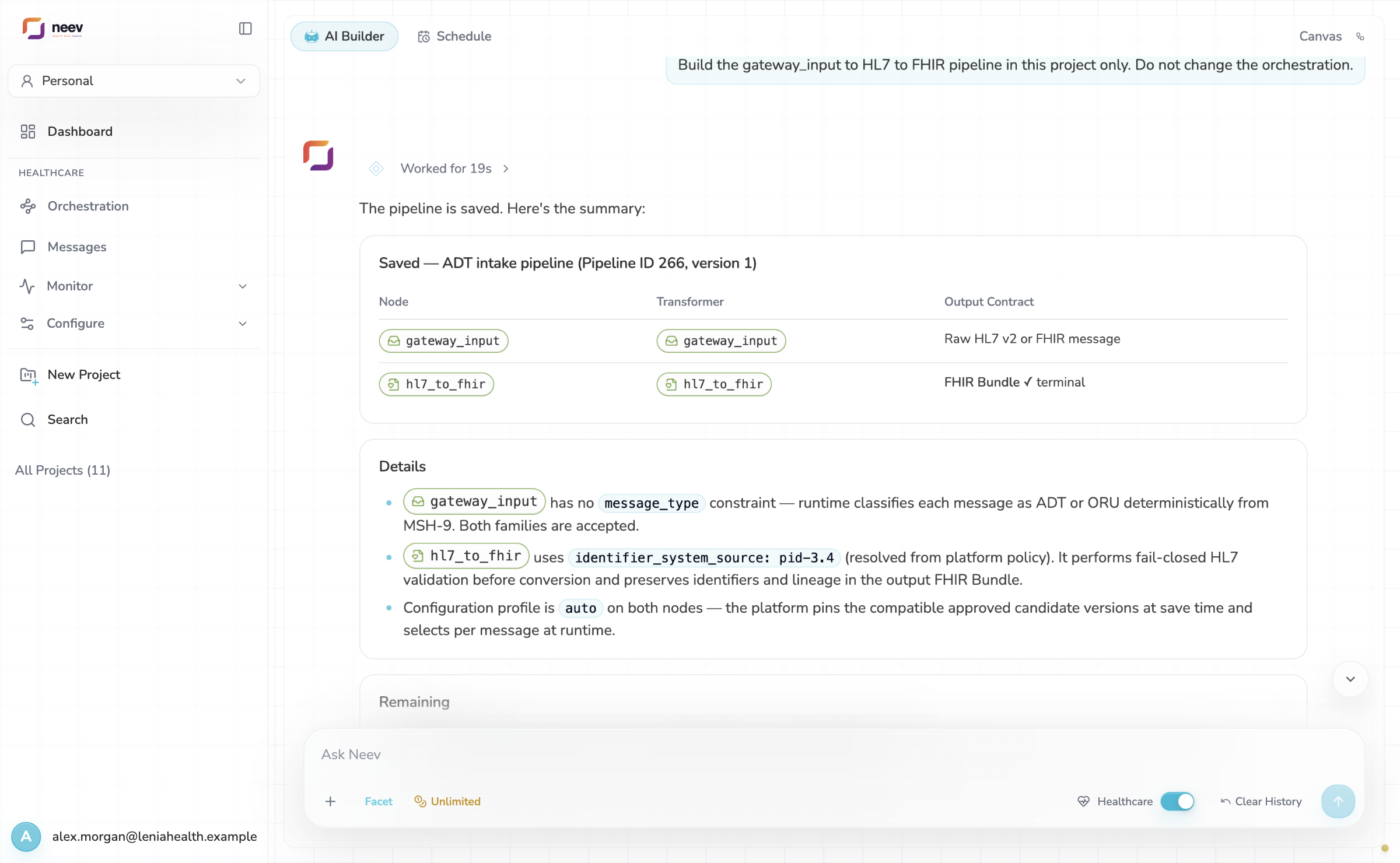Click 'Raw HL7 v2 or FHIR message' cell
This screenshot has width=1400, height=863.
point(1032,339)
